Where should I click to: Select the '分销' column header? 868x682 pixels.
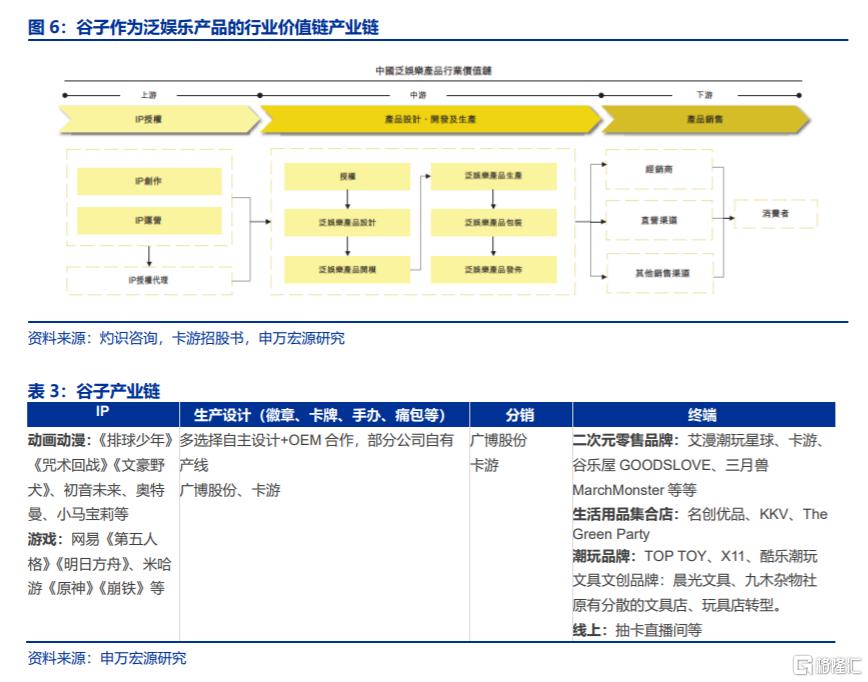520,415
